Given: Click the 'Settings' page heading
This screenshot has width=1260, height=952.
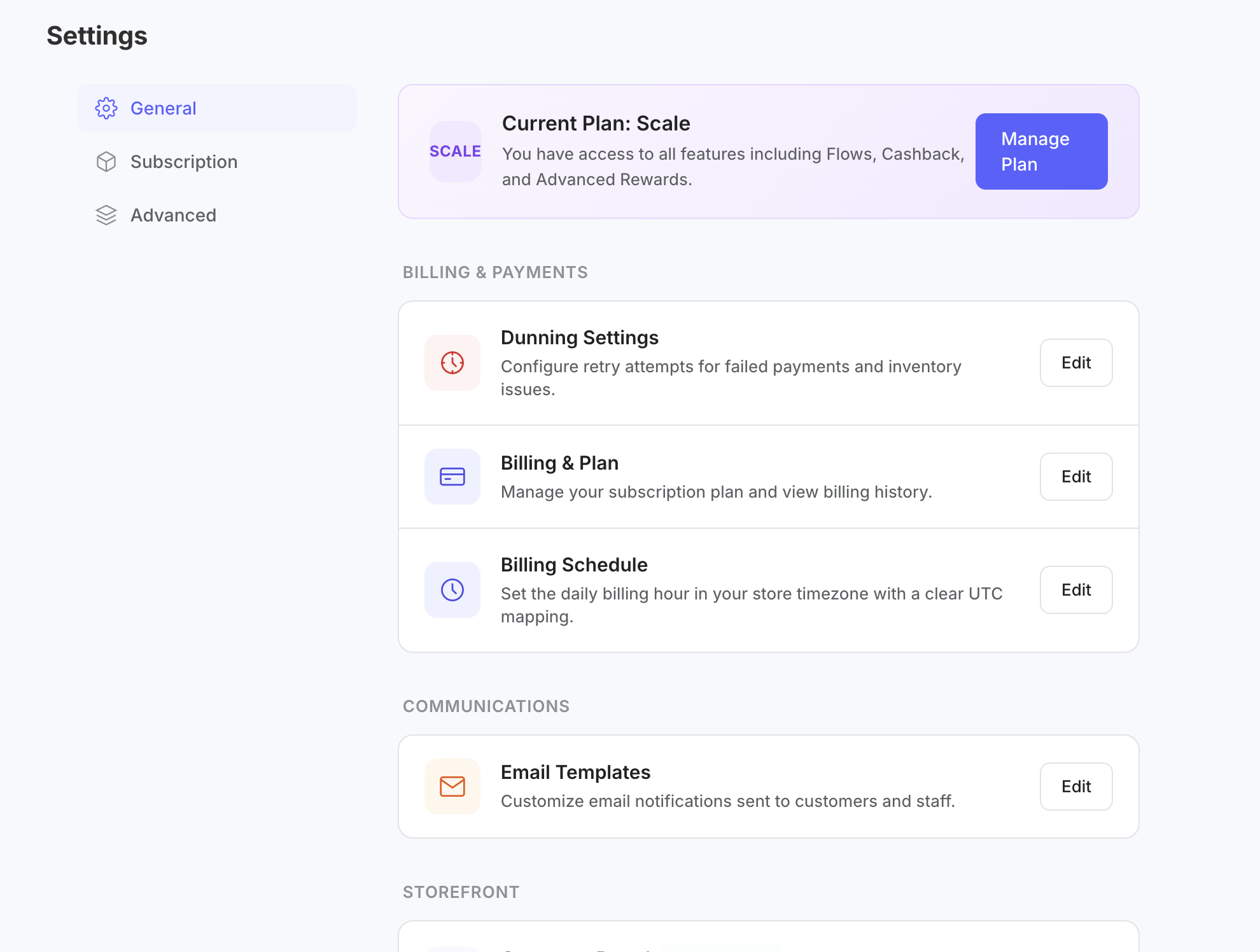Looking at the screenshot, I should coord(97,36).
